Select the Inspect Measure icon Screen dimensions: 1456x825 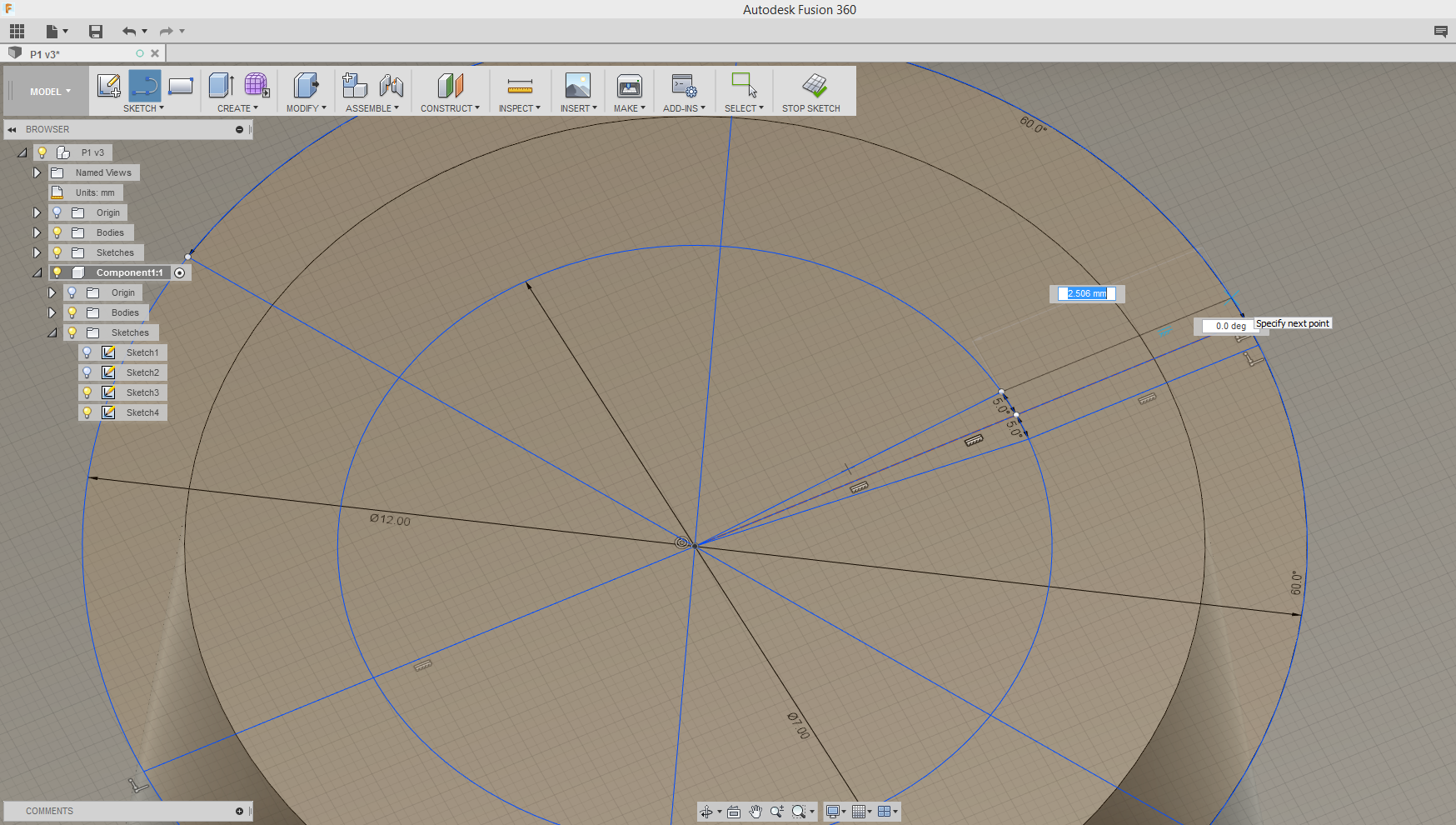520,86
